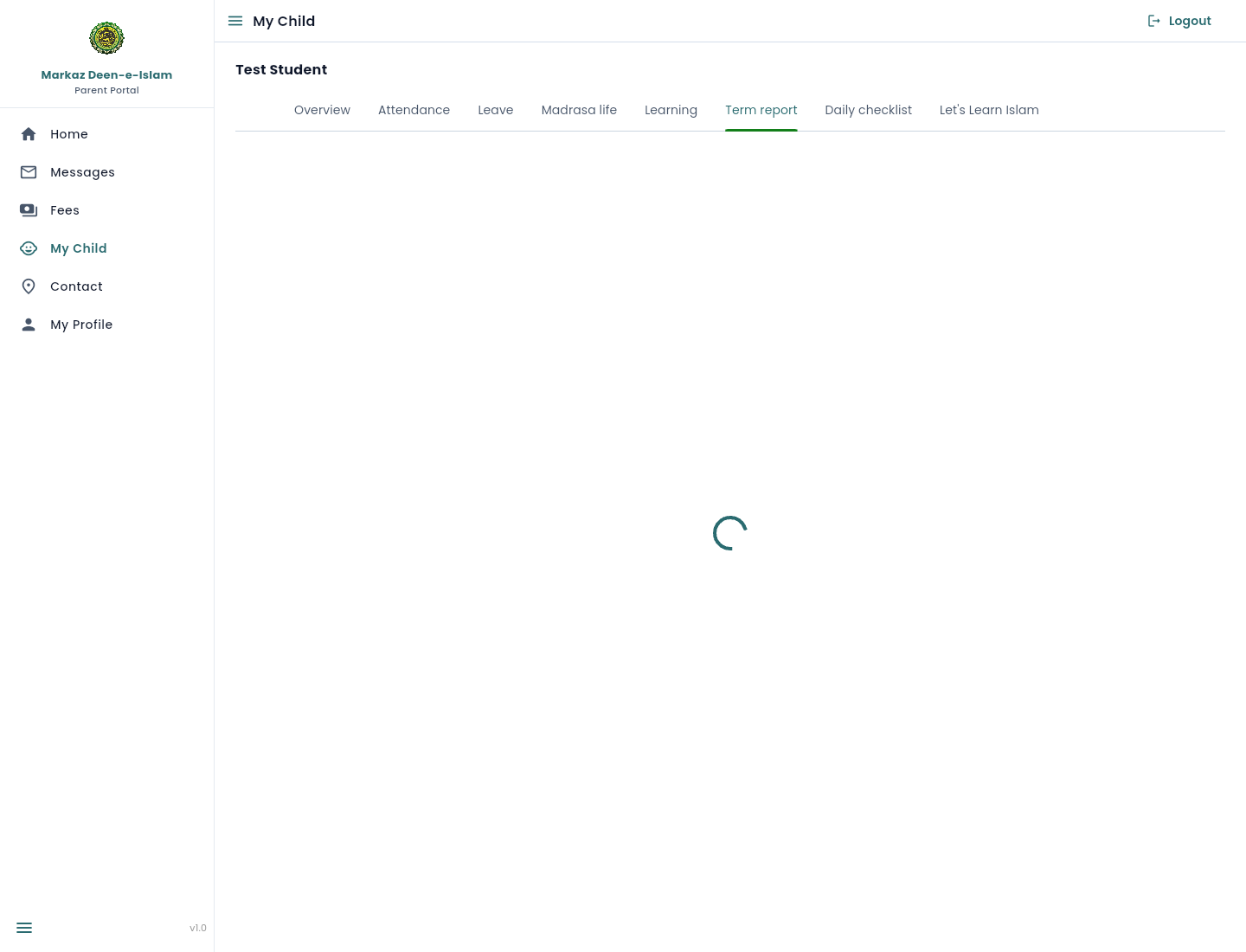1246x952 pixels.
Task: Select My Child sidebar item
Action: pyautogui.click(x=107, y=248)
